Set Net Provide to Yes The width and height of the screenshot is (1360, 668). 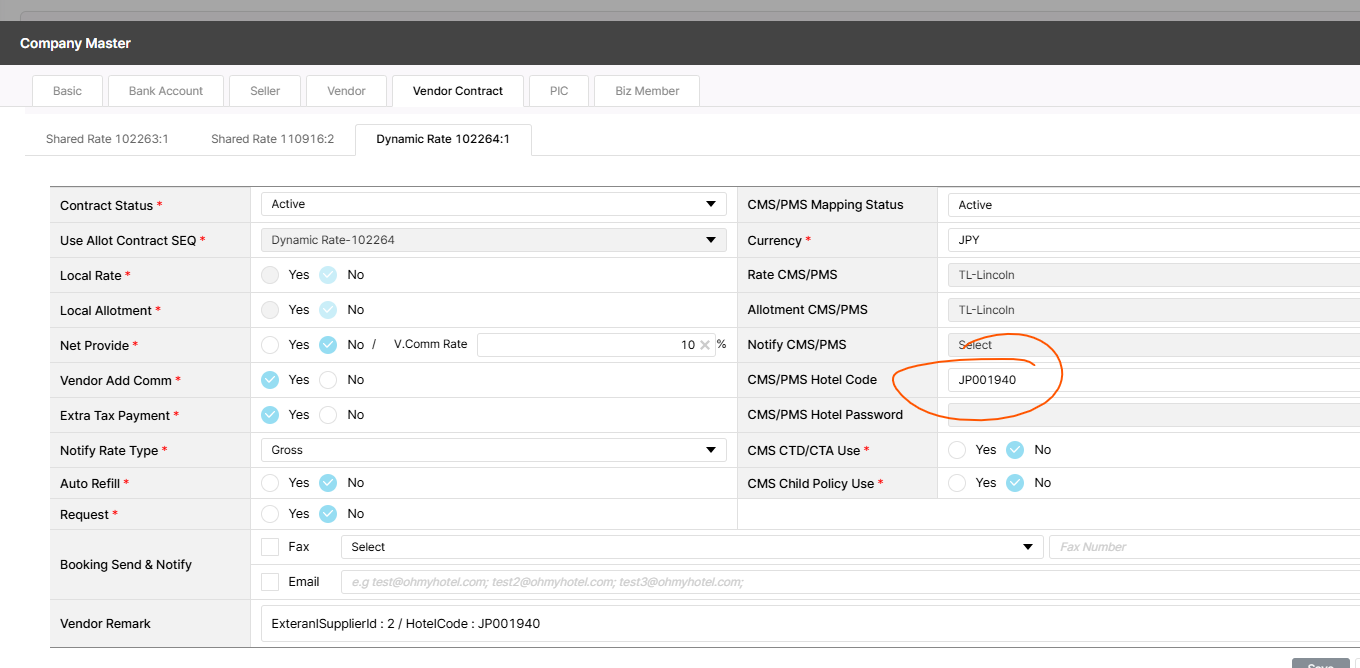tap(270, 345)
